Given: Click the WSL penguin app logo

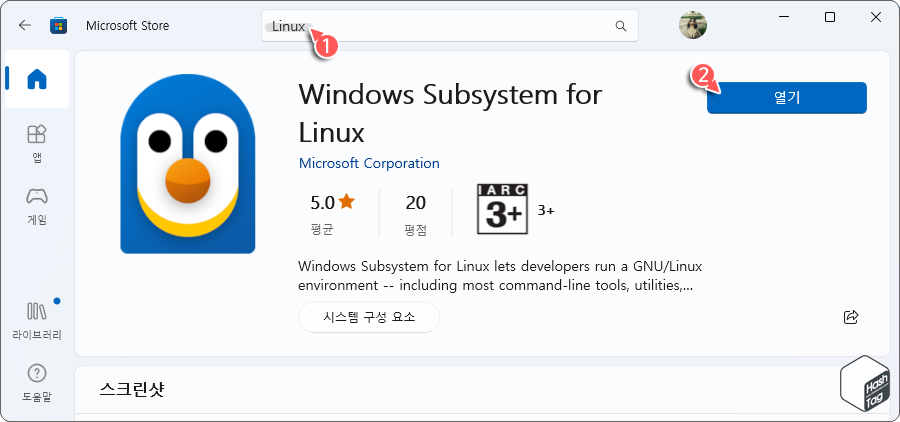Looking at the screenshot, I should tap(188, 163).
